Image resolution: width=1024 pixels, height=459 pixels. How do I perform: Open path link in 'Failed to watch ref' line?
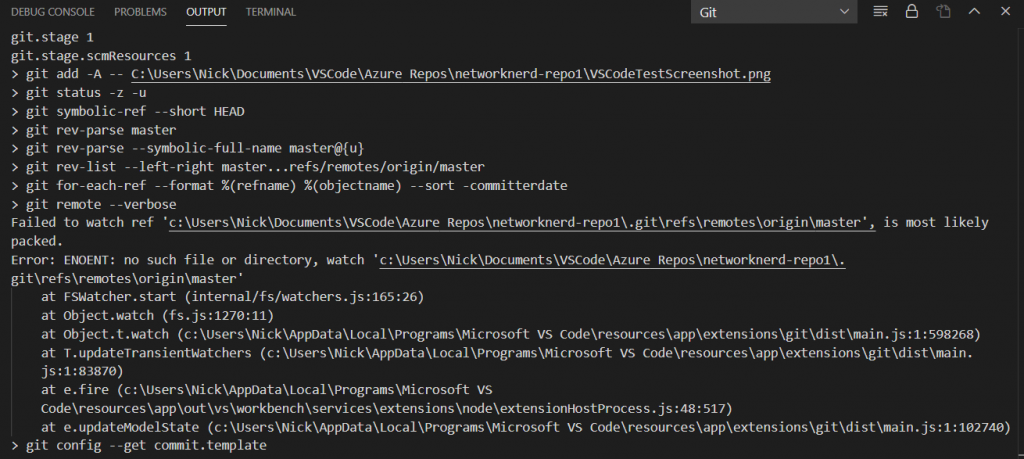click(522, 223)
